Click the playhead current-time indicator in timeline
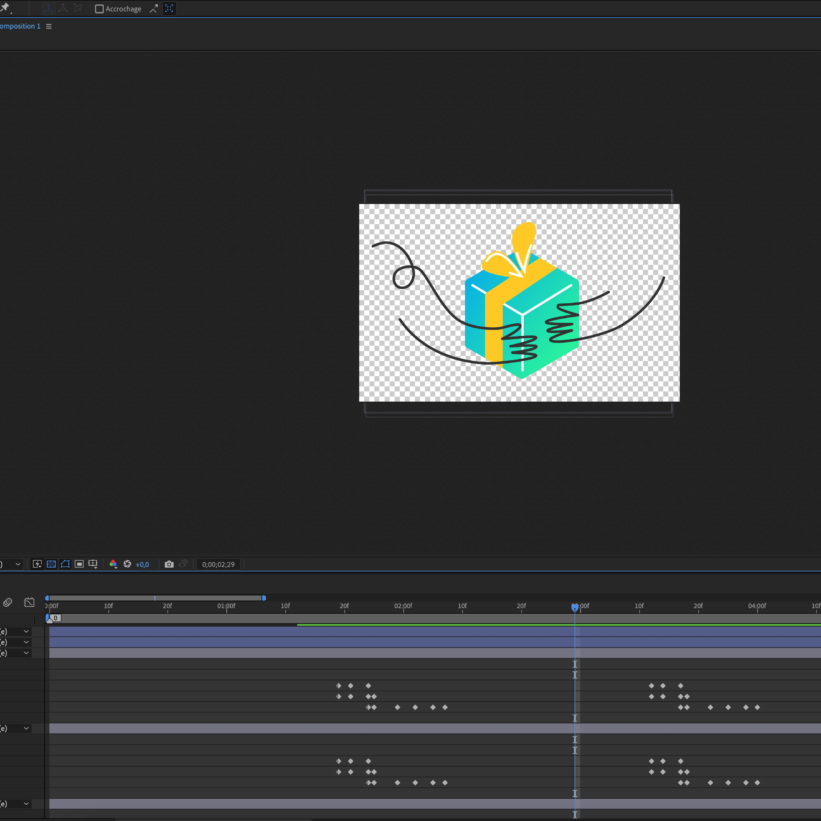This screenshot has height=821, width=821. tap(574, 607)
